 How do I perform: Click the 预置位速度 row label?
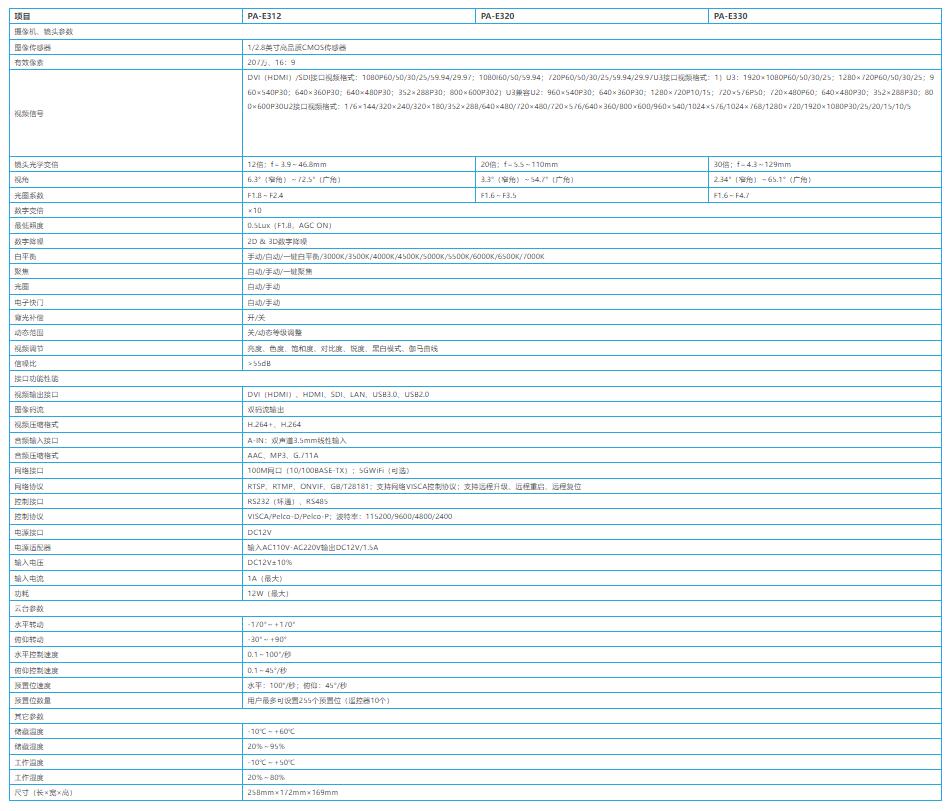click(33, 686)
